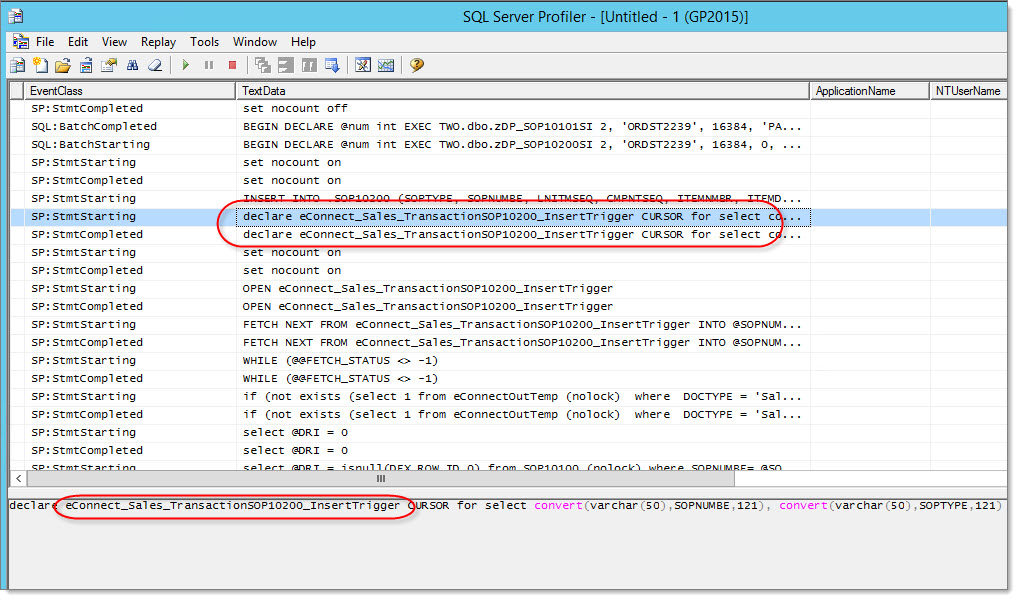Viewport: 1018px width, 600px height.
Task: Open the Replay menu
Action: 158,42
